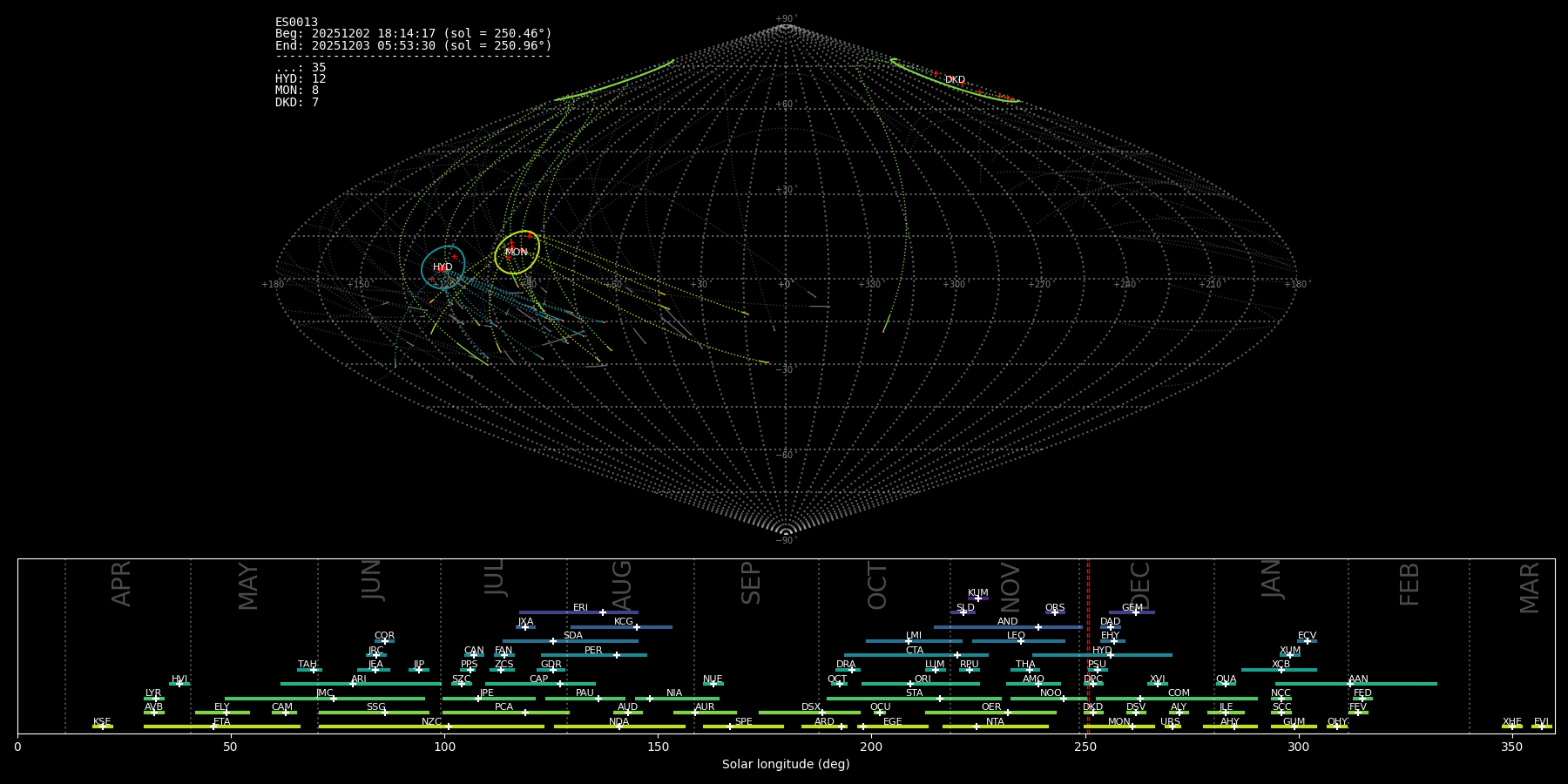Click the 200 tick on solar longitude axis

871,747
